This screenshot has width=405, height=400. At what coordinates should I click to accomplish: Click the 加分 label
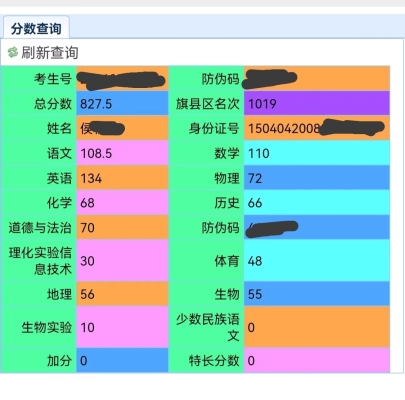(x=59, y=360)
